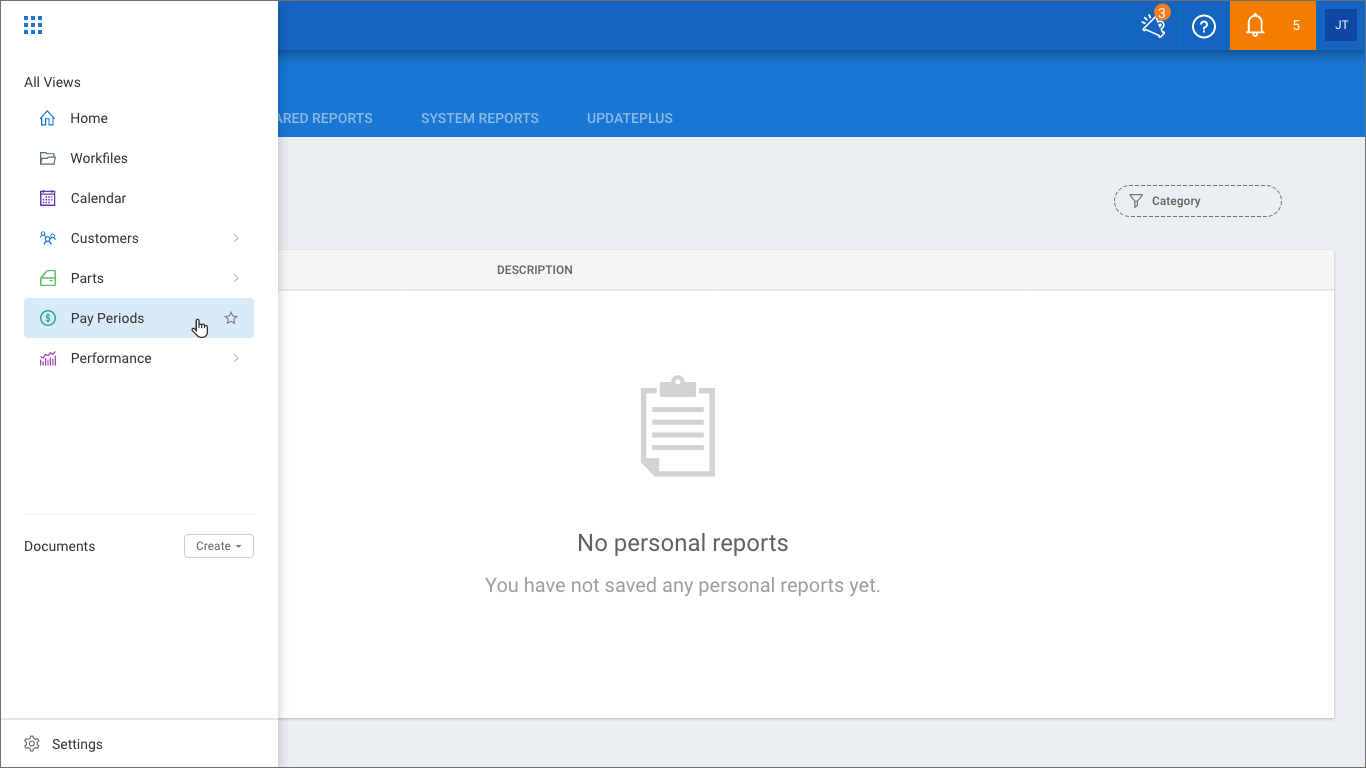This screenshot has width=1366, height=768.
Task: Click the Parts icon in sidebar
Action: 47,278
